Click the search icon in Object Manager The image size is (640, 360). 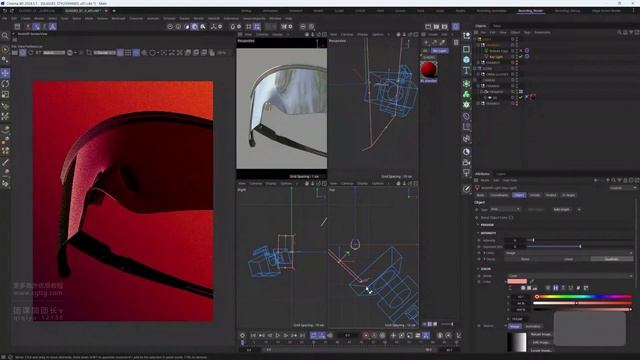[619, 32]
